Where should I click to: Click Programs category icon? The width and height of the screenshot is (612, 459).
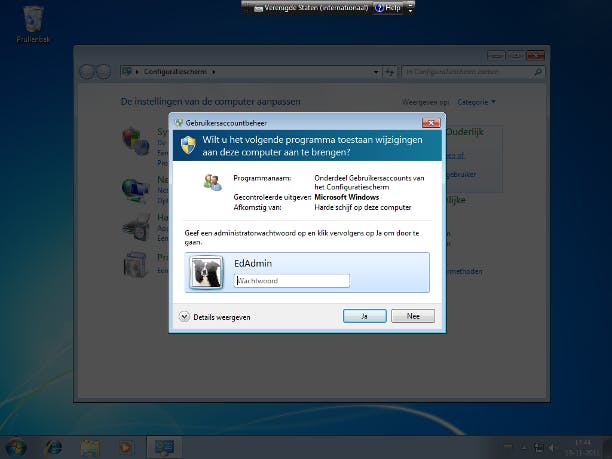tap(135, 265)
